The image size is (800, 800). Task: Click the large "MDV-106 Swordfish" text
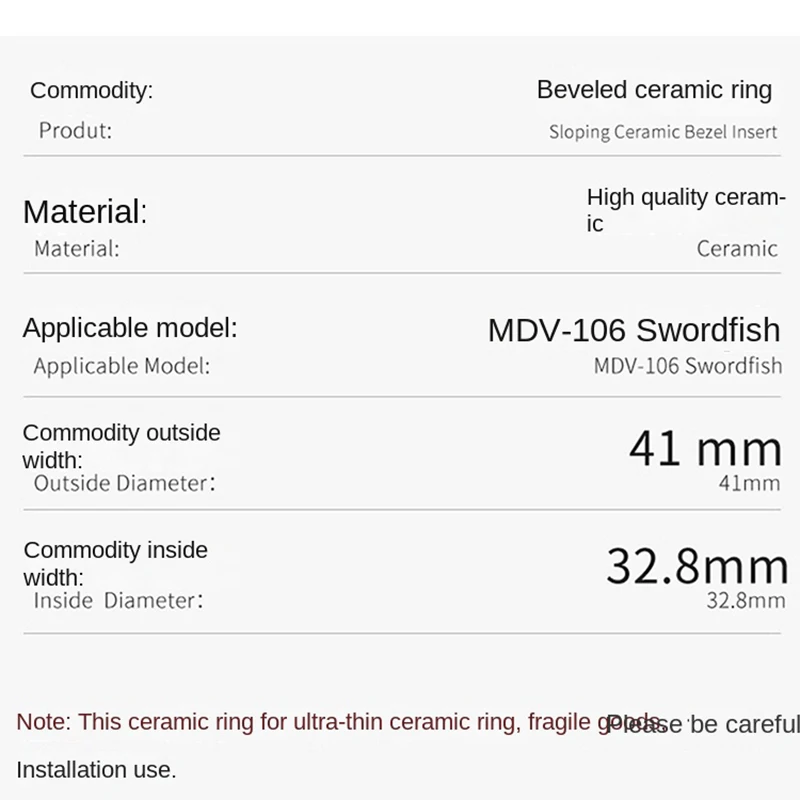pyautogui.click(x=634, y=330)
